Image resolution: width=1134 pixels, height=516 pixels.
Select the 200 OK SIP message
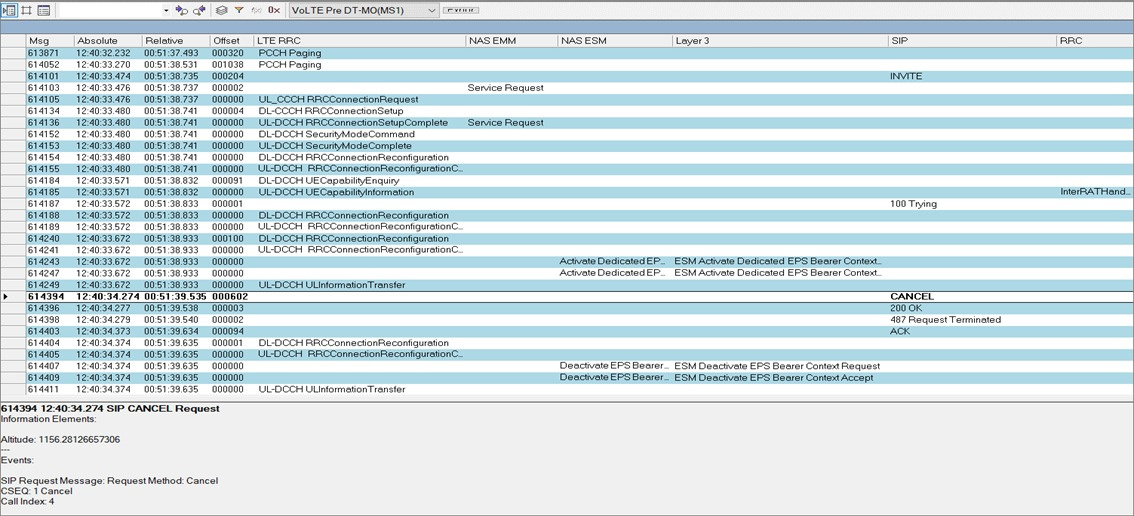(907, 308)
